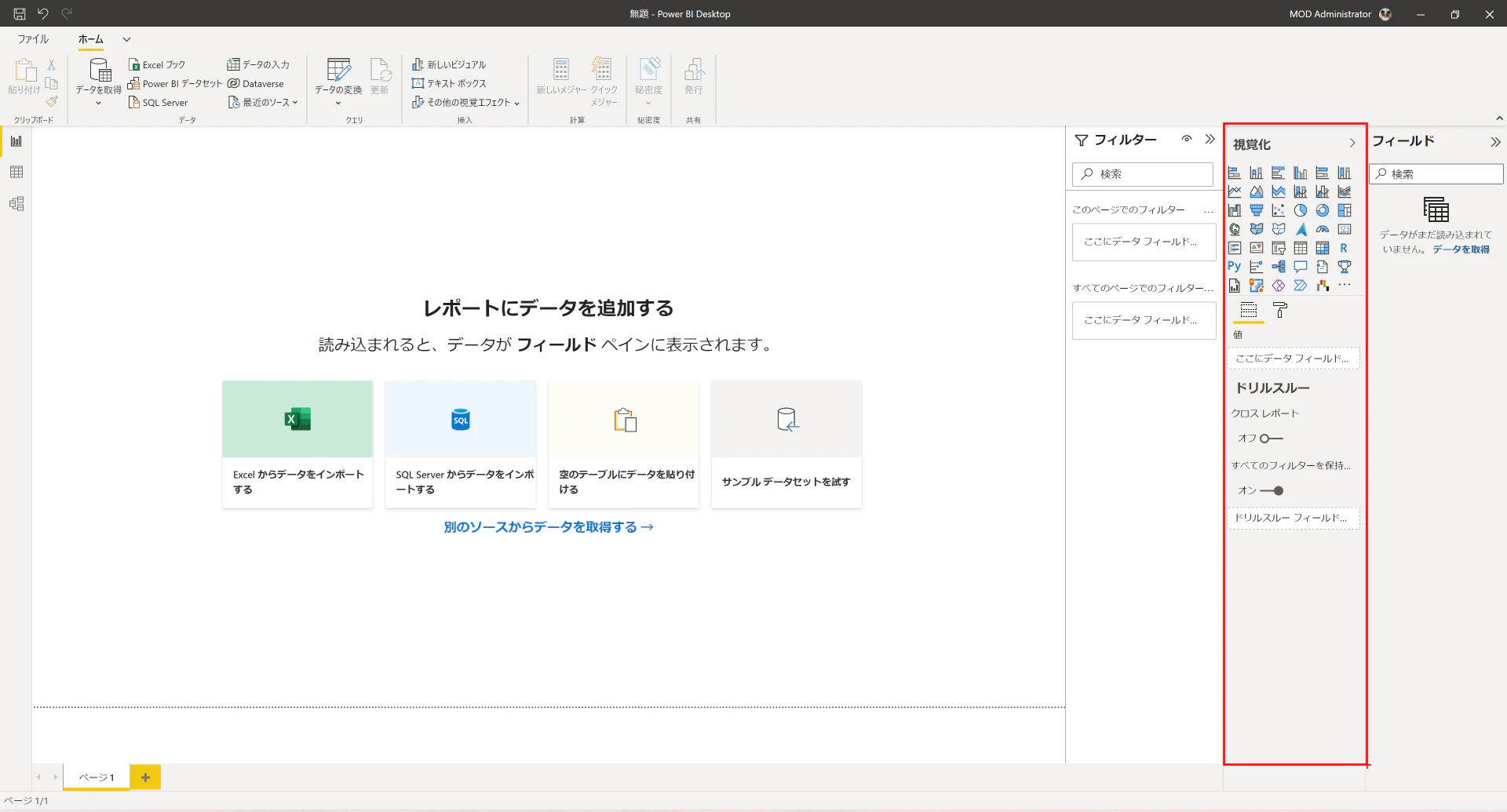Select the Power Apps visual
1507x812 pixels.
pos(1279,286)
